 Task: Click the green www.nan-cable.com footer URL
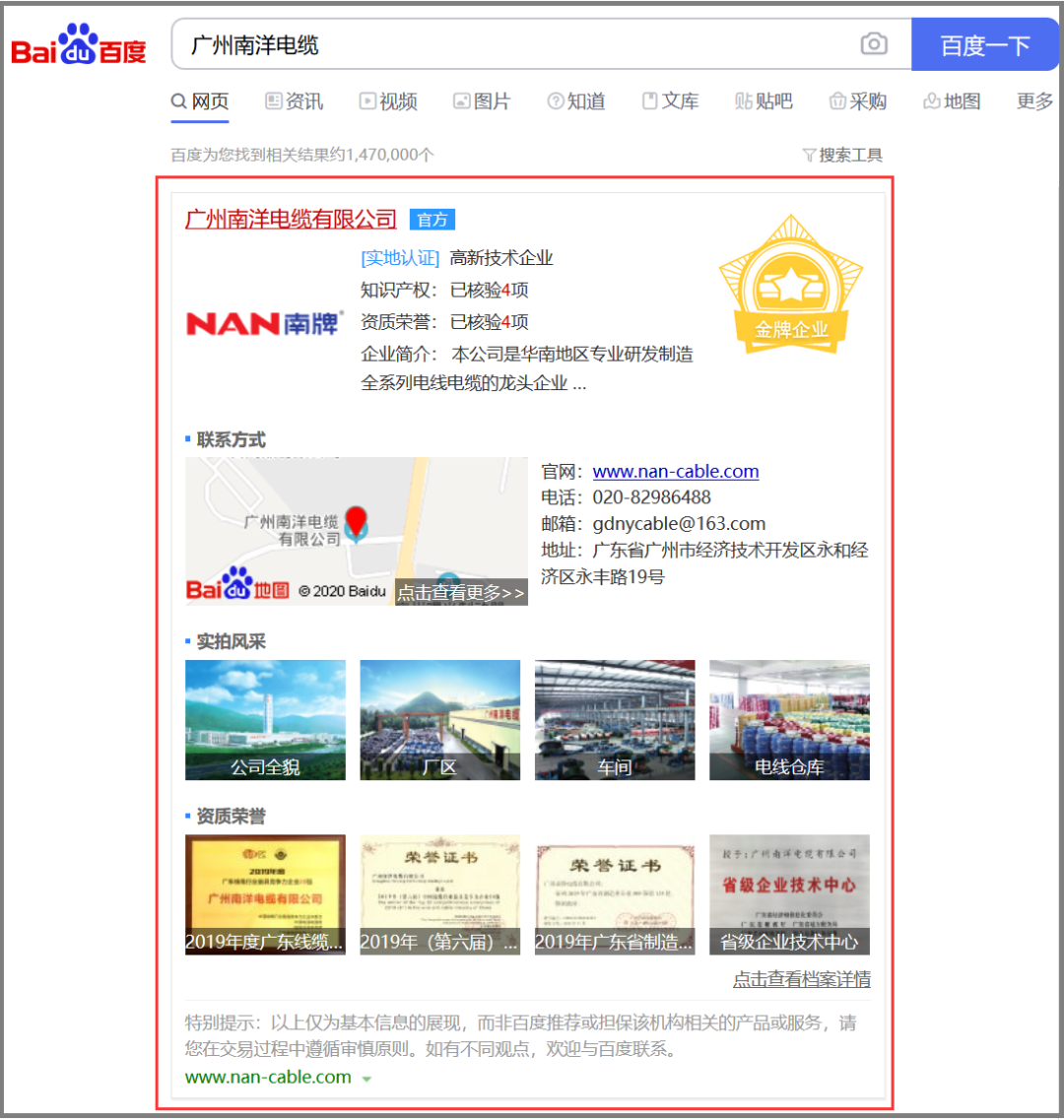[268, 1077]
